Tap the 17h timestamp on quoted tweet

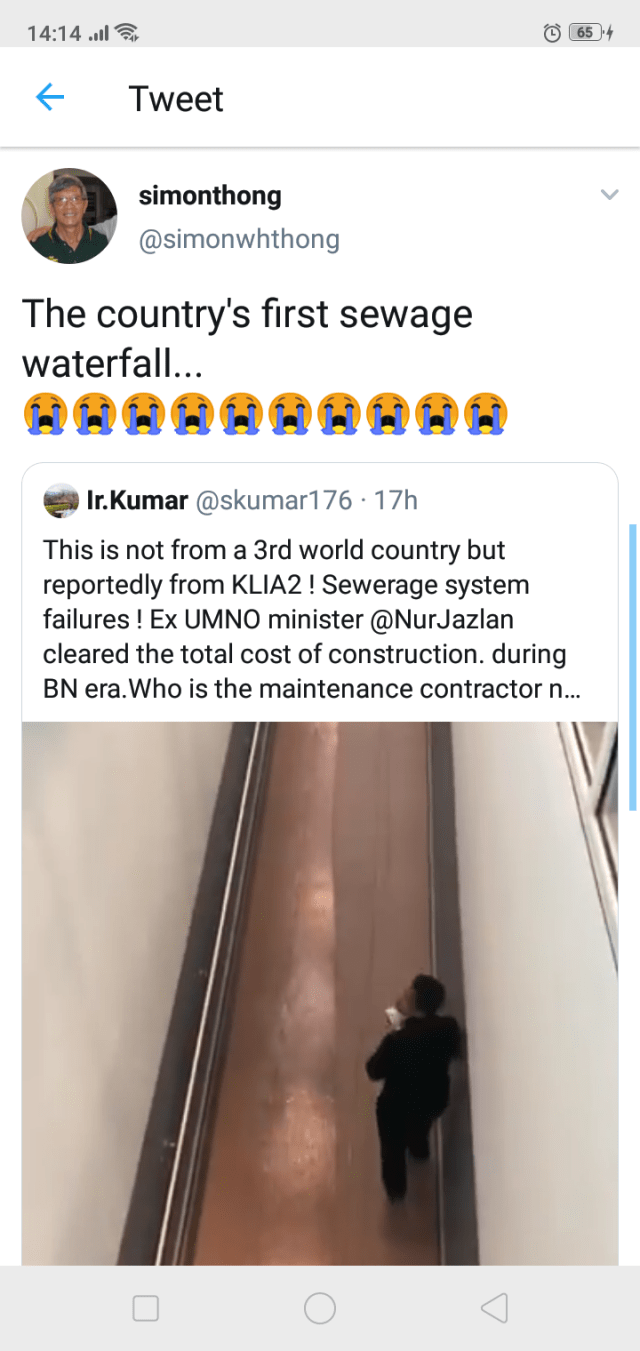click(x=395, y=501)
